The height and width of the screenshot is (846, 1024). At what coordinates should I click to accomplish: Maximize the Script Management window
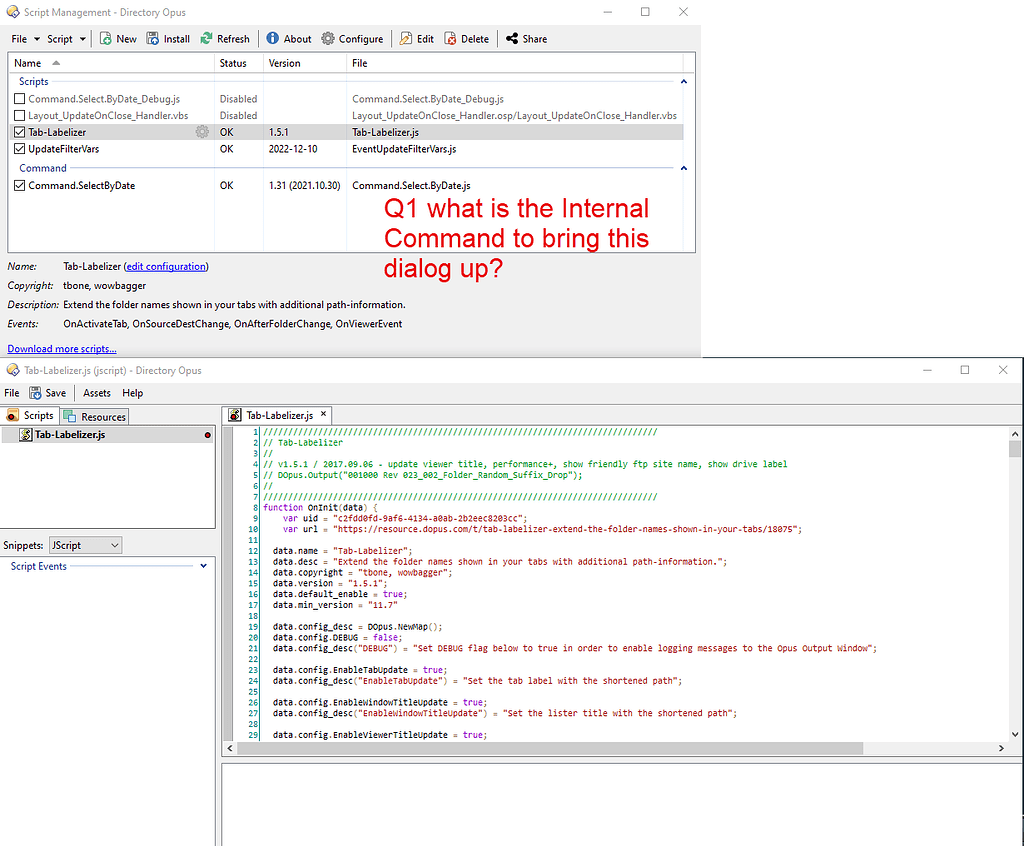pos(645,12)
